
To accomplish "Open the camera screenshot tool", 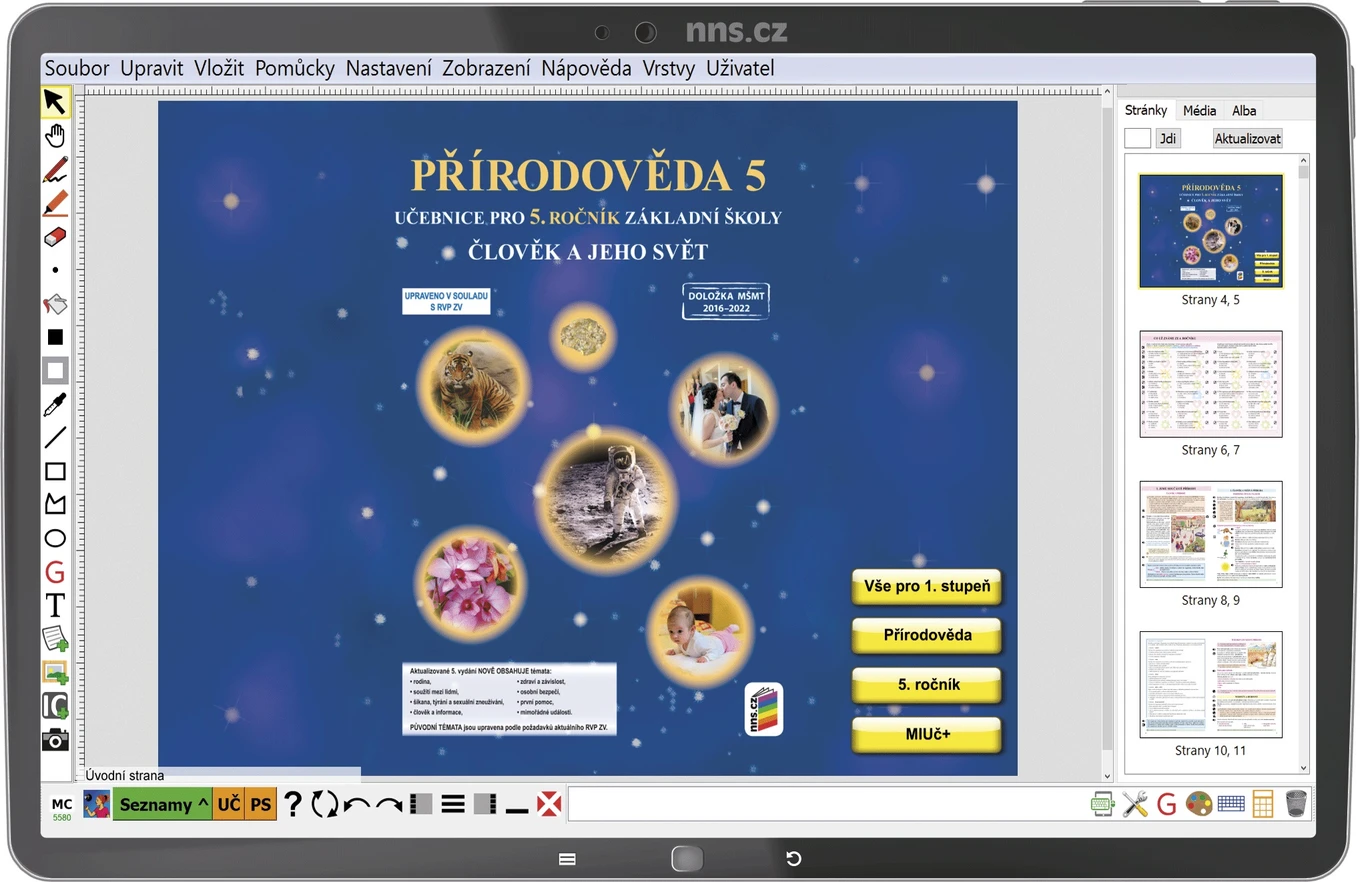I will pos(55,739).
